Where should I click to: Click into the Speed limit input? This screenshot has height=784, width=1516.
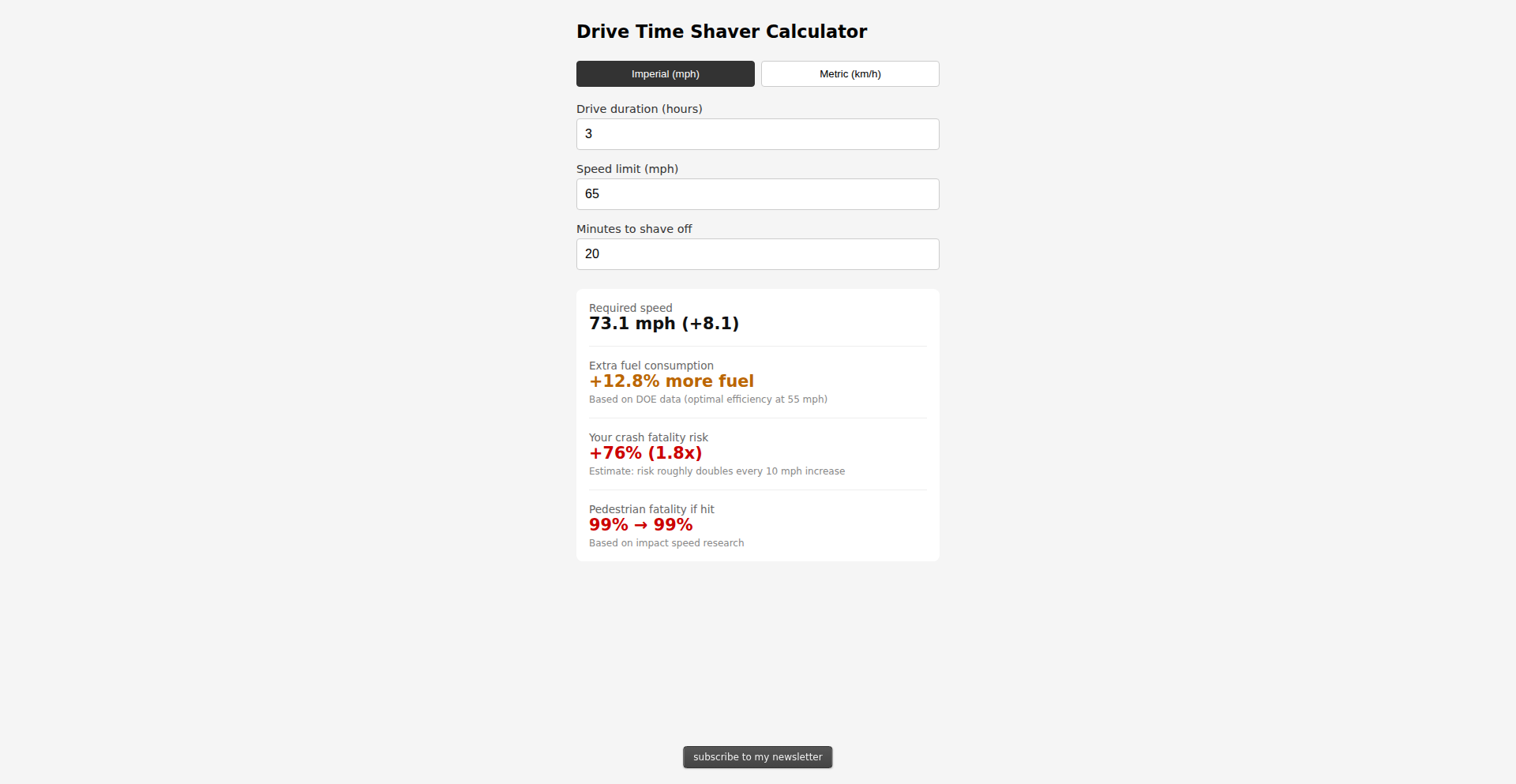coord(757,194)
